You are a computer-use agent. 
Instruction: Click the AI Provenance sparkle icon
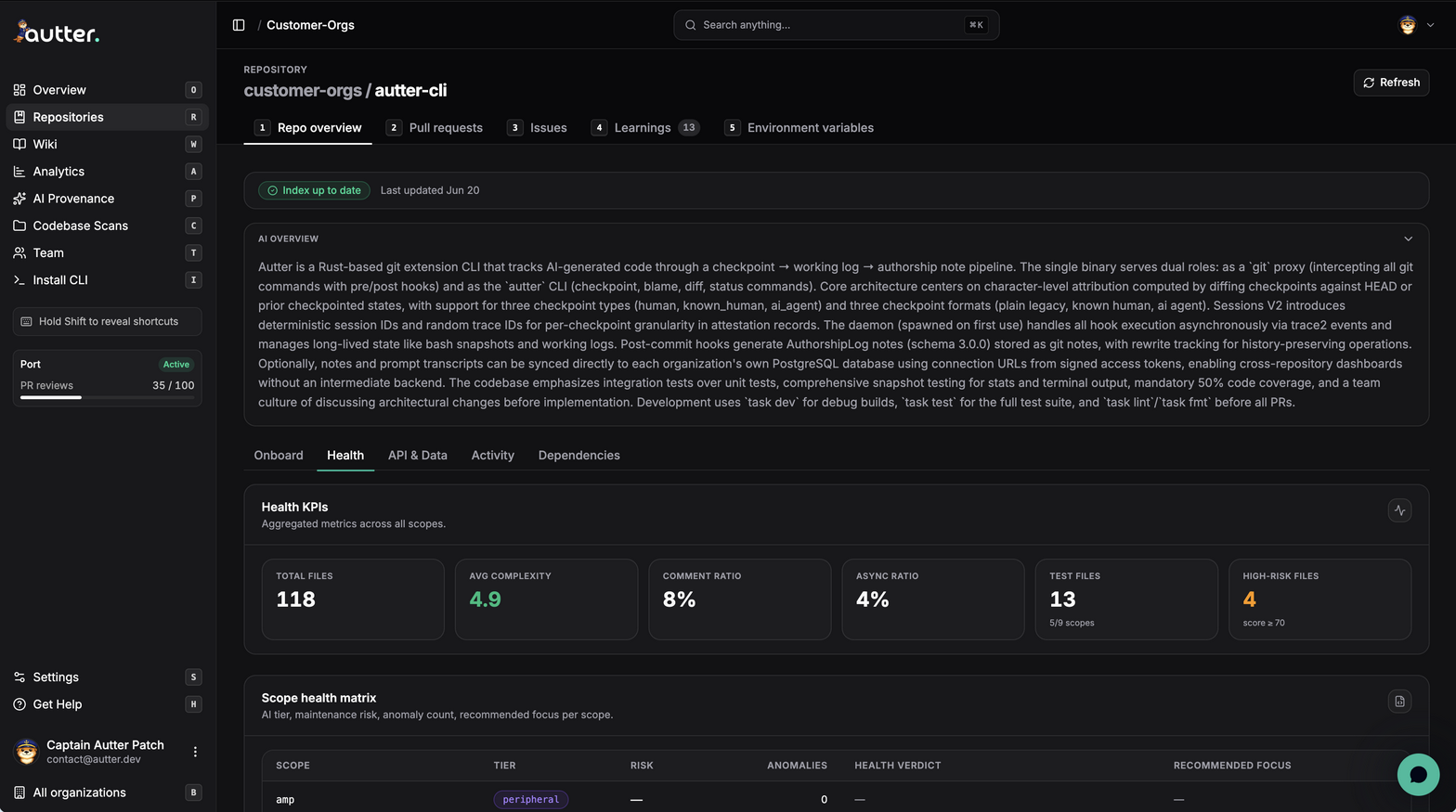19,199
